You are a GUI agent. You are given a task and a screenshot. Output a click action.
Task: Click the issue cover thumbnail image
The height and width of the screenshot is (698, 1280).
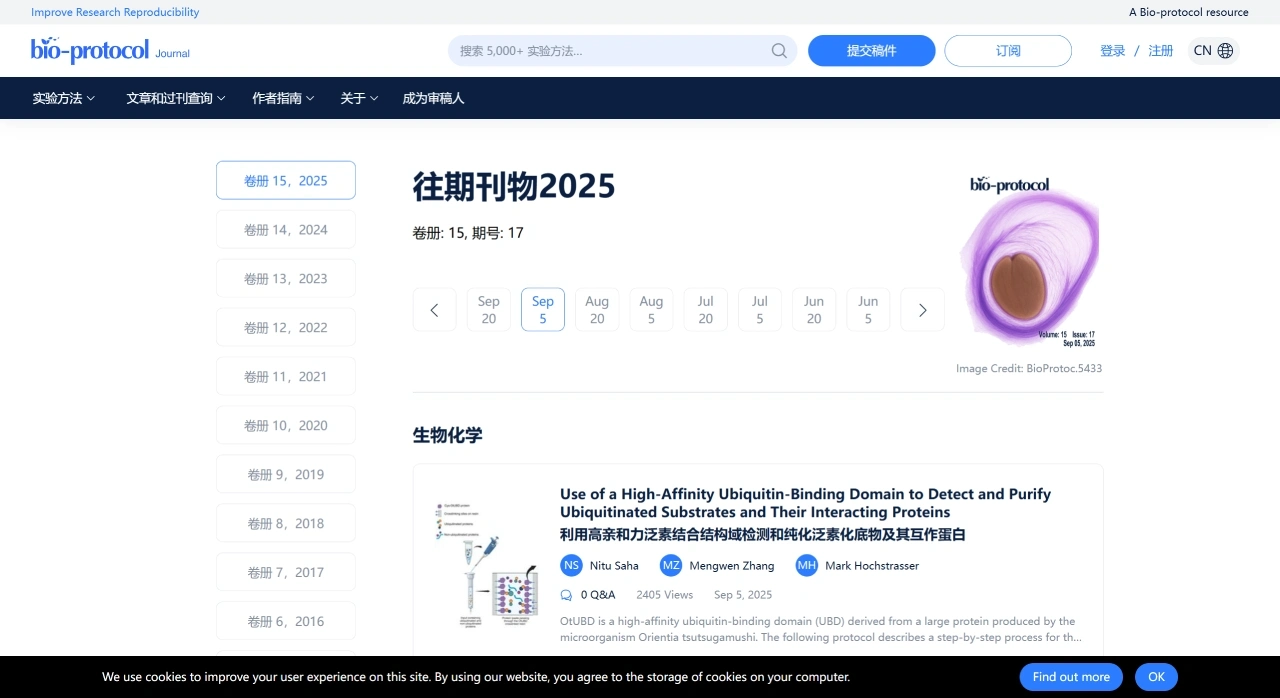pos(1028,260)
